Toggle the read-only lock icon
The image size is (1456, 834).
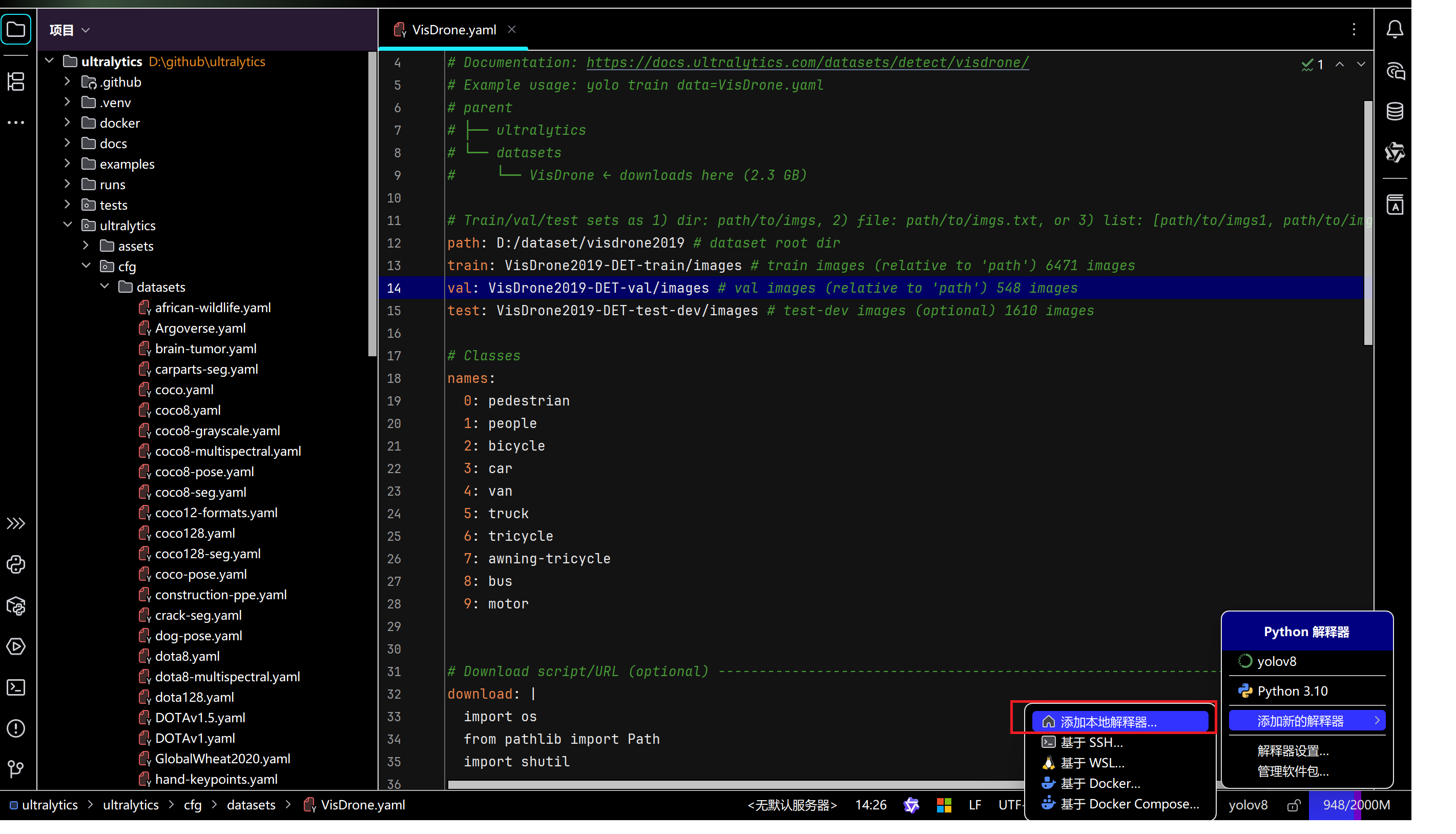pyautogui.click(x=1293, y=805)
